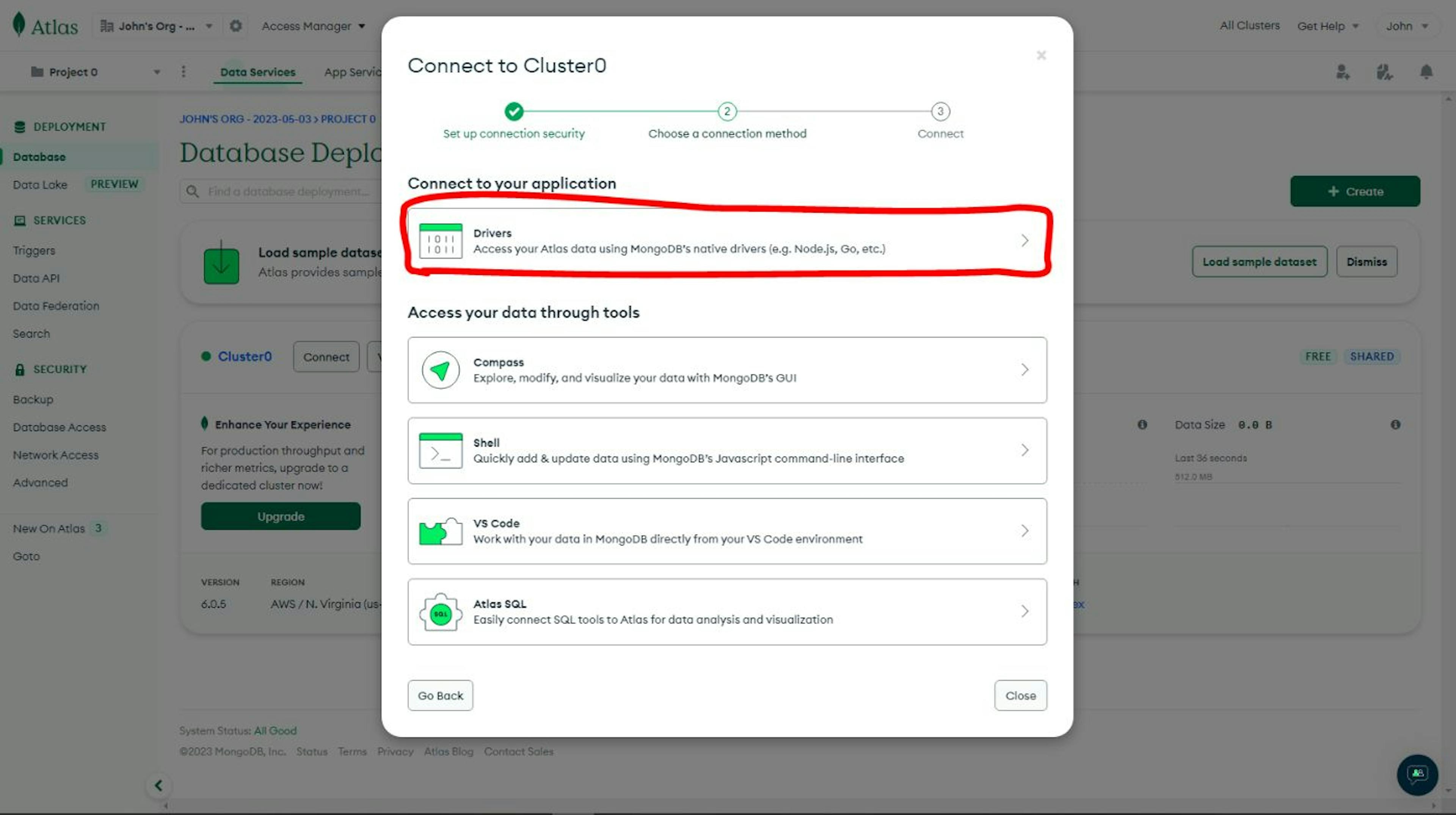Click the search magnifier icon
This screenshot has width=1456, height=815.
(x=192, y=191)
